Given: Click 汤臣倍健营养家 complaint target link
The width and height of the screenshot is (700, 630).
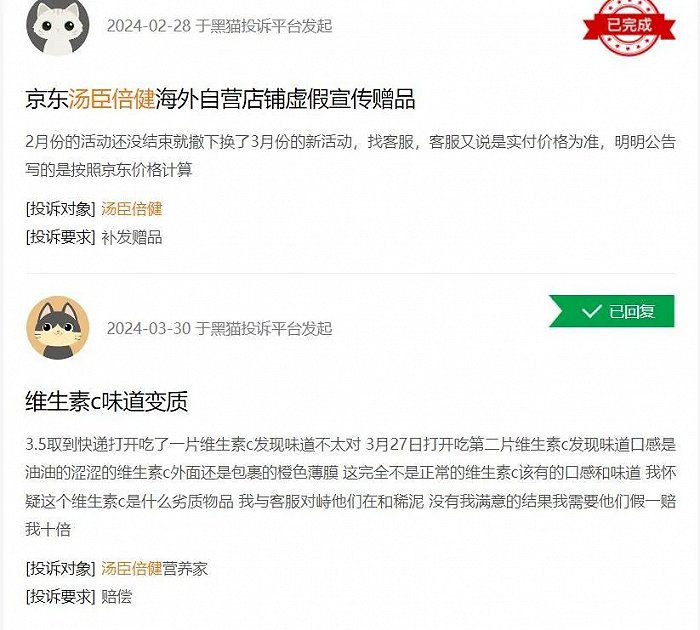Looking at the screenshot, I should [x=154, y=569].
